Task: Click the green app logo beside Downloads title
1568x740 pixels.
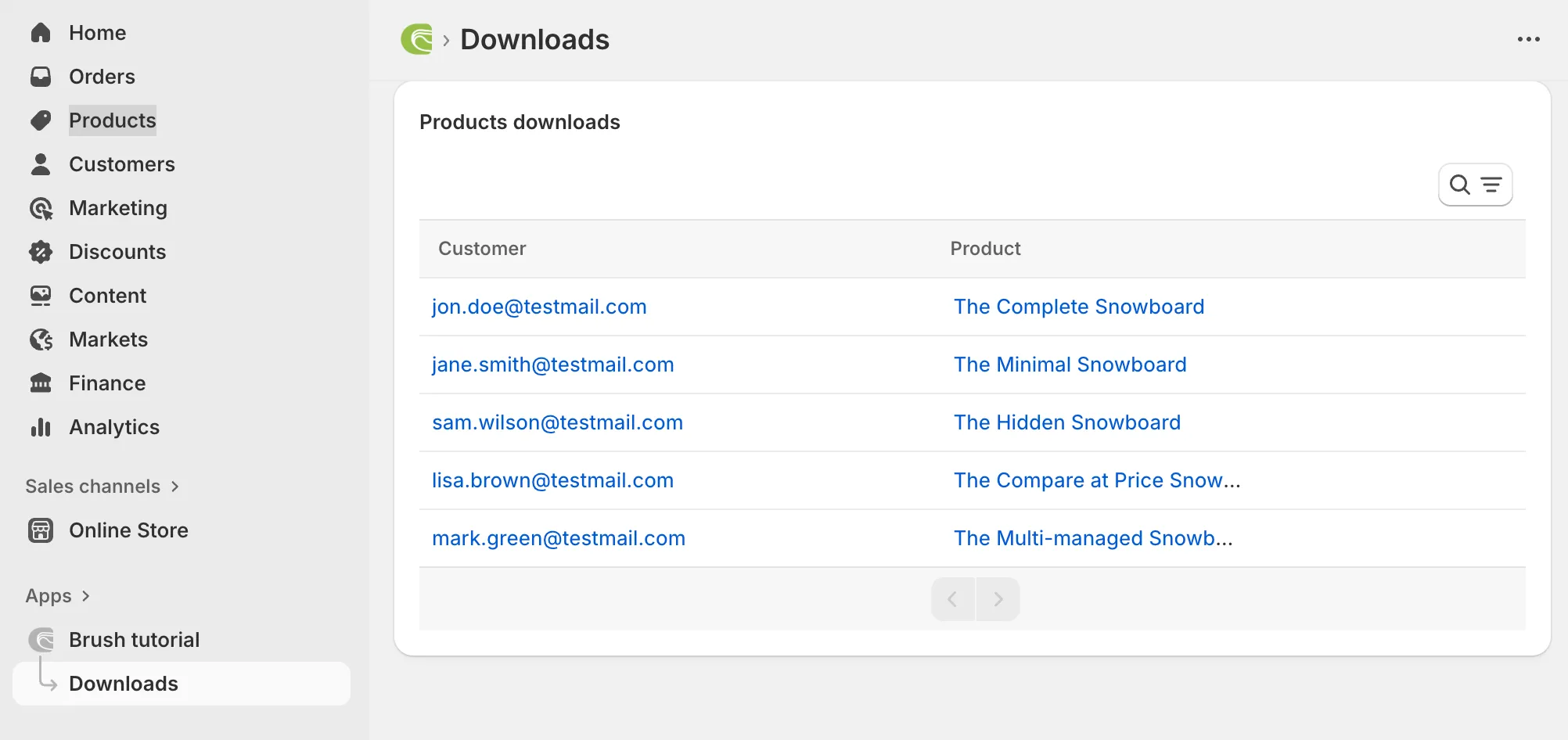Action: (416, 39)
